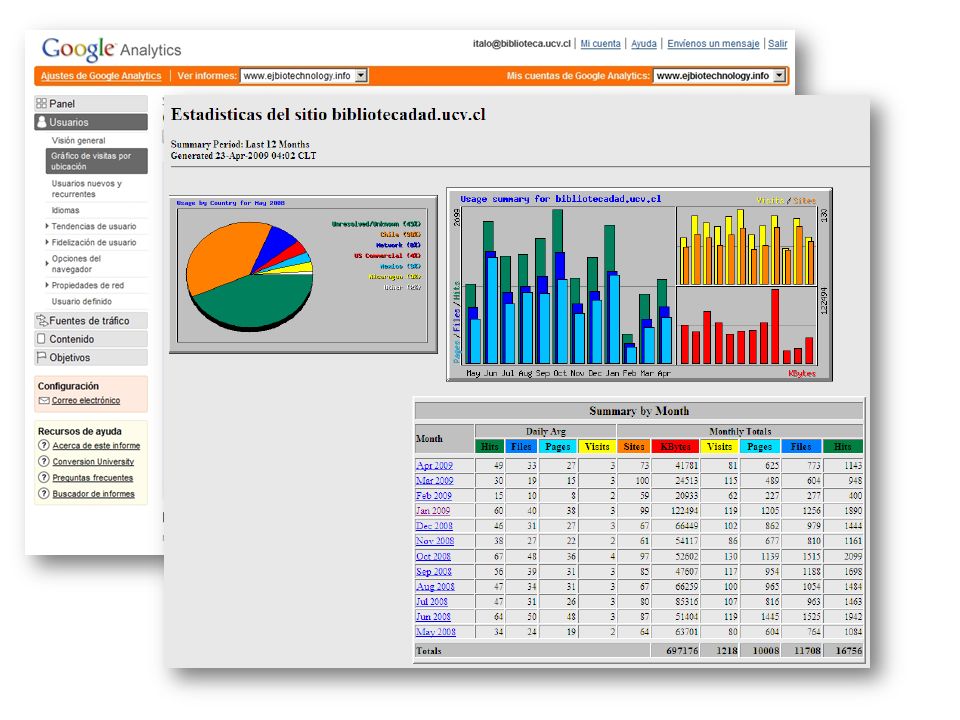Click Envíenos un mensaje link
Viewport: 960px width, 720px height.
713,43
